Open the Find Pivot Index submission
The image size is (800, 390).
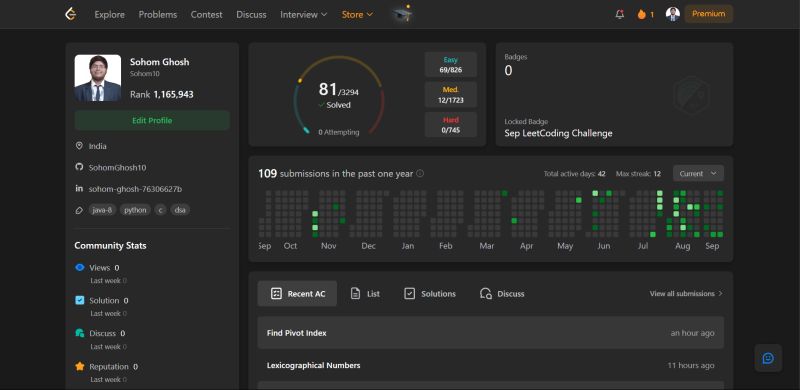[x=490, y=333]
